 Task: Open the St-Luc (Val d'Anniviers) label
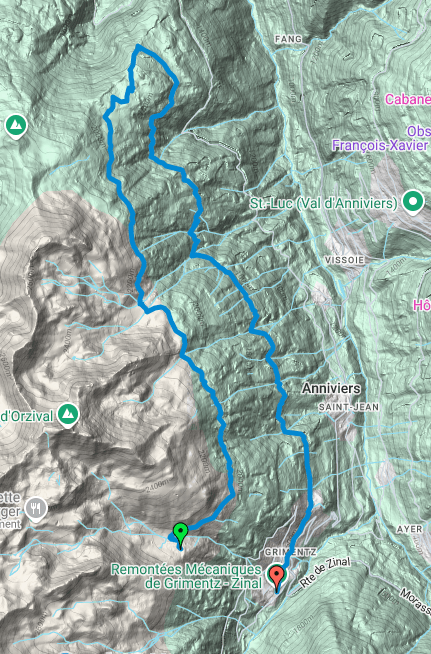323,204
